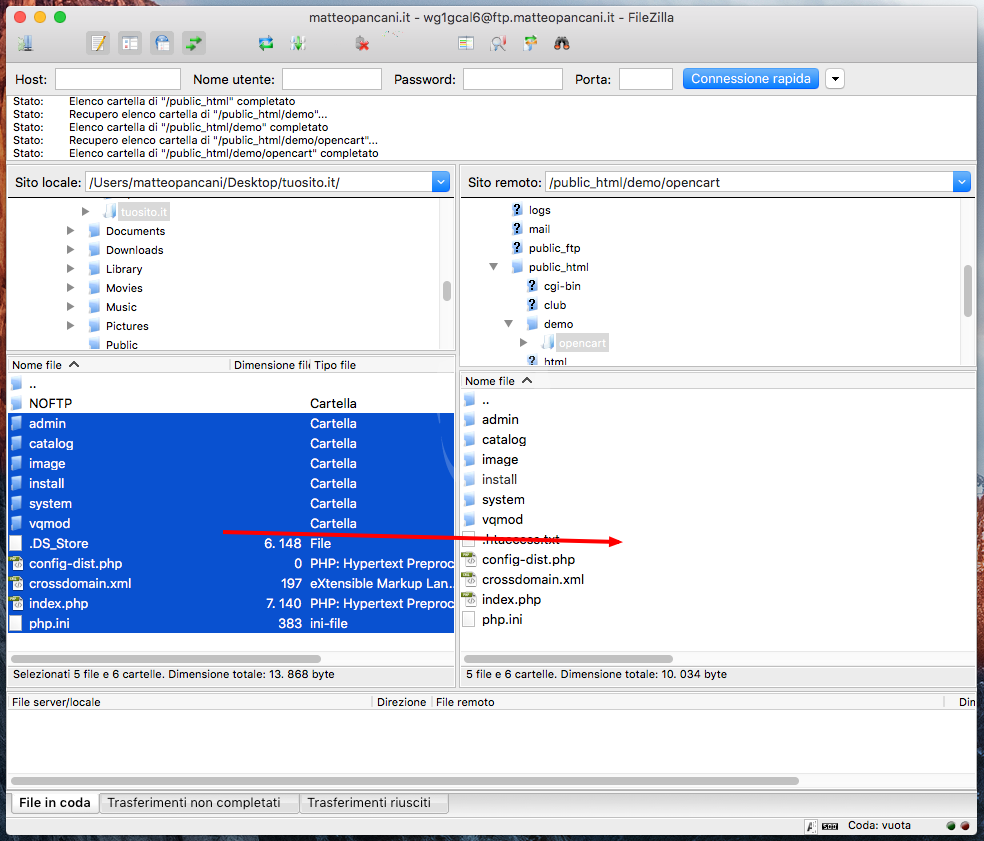Screen dimensions: 984x841
Task: Focus the Host input field
Action: point(118,79)
